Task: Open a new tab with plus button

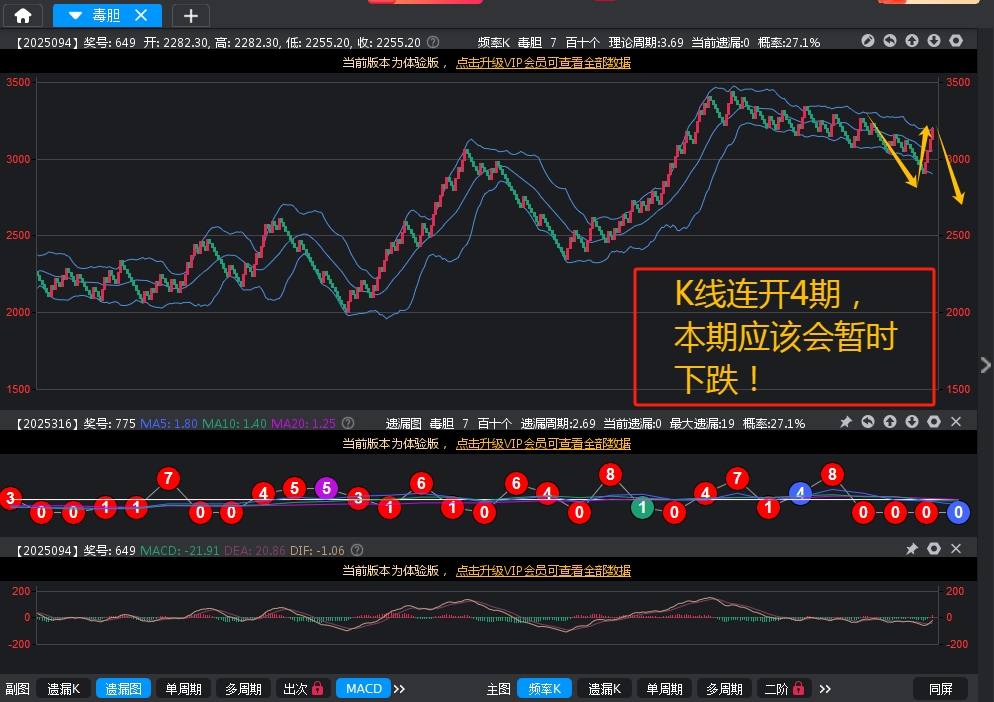Action: (191, 15)
